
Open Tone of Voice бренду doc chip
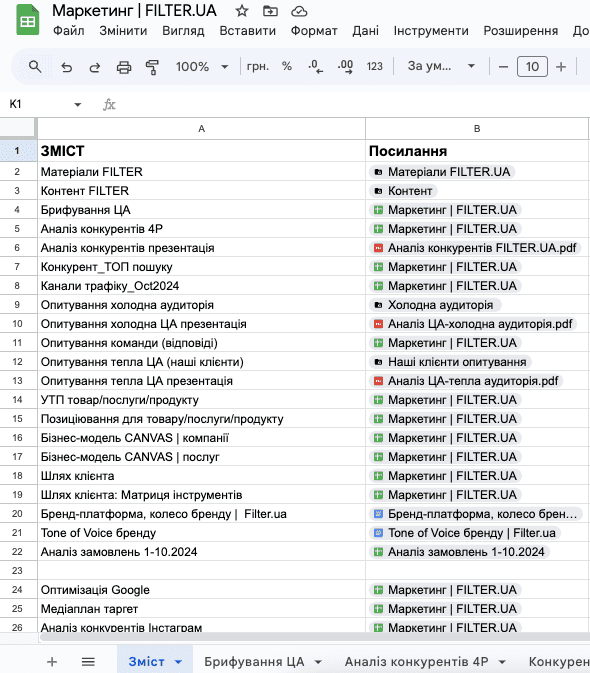(465, 533)
